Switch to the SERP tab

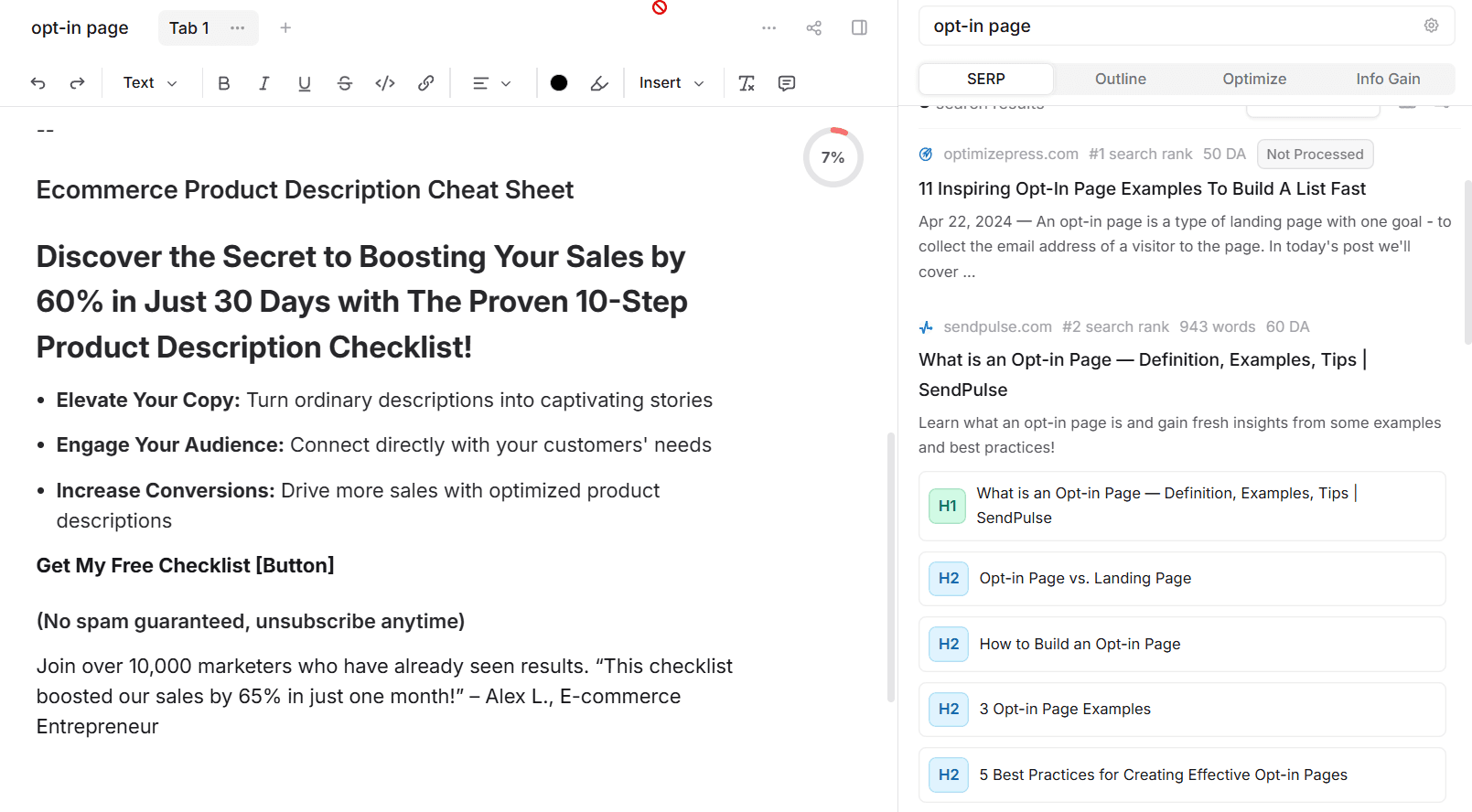(985, 79)
